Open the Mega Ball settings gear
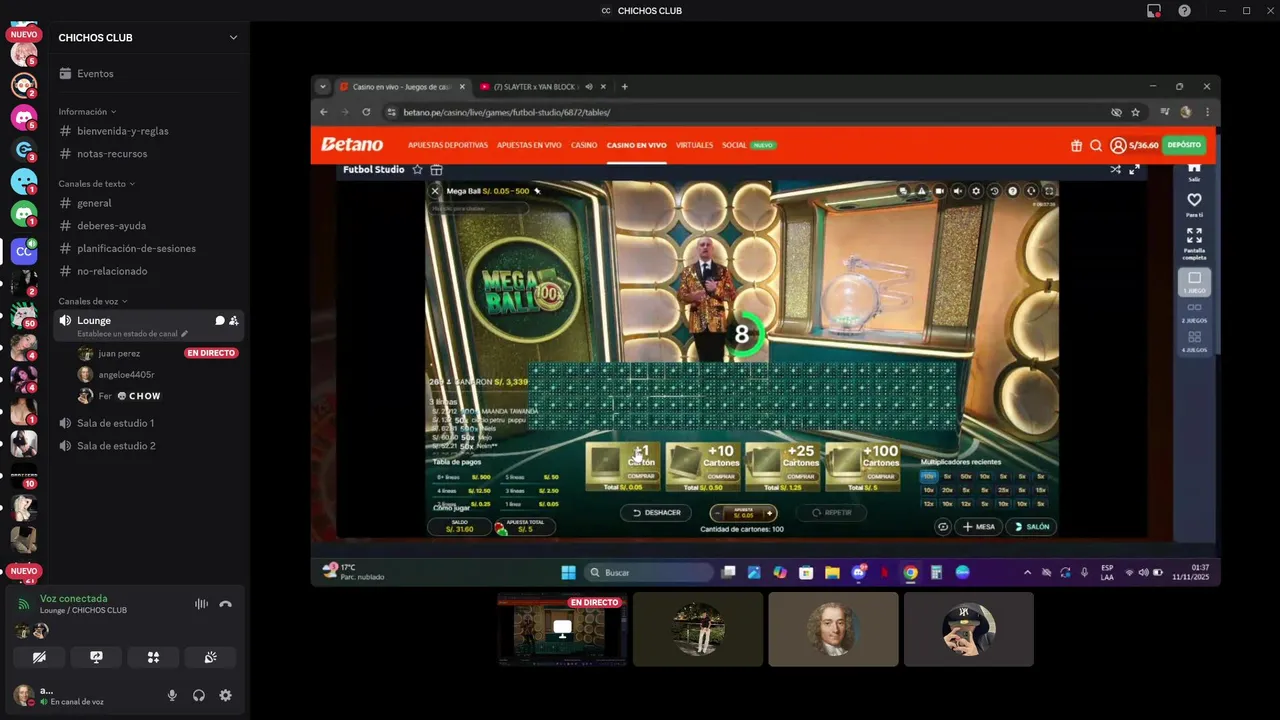Screen dimensions: 1280x720 pyautogui.click(x=976, y=191)
